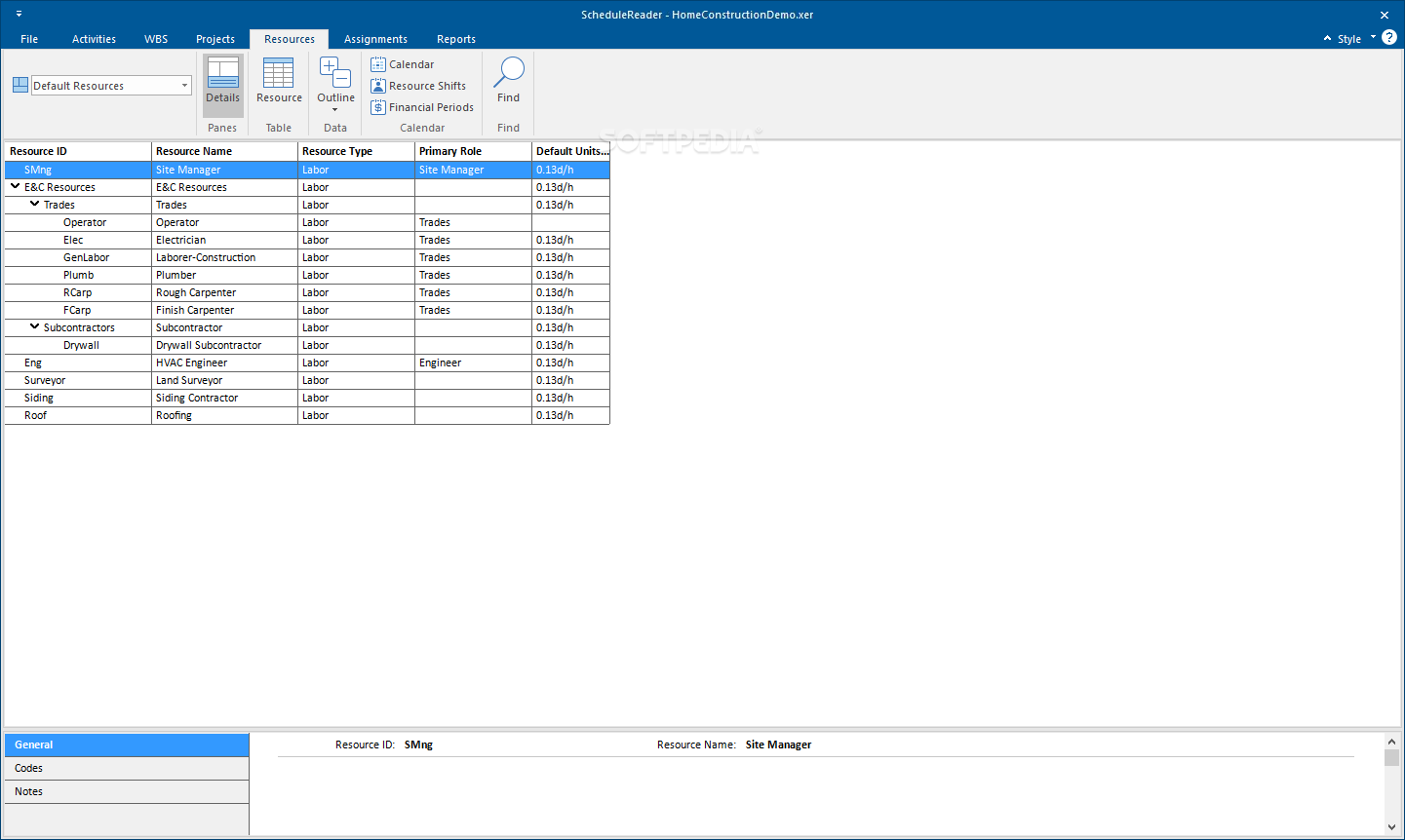Select the Siding resource row

(307, 398)
